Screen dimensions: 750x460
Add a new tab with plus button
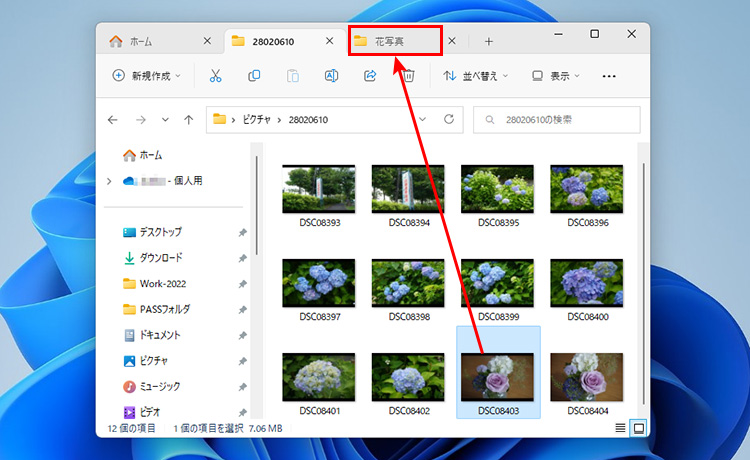pyautogui.click(x=489, y=41)
